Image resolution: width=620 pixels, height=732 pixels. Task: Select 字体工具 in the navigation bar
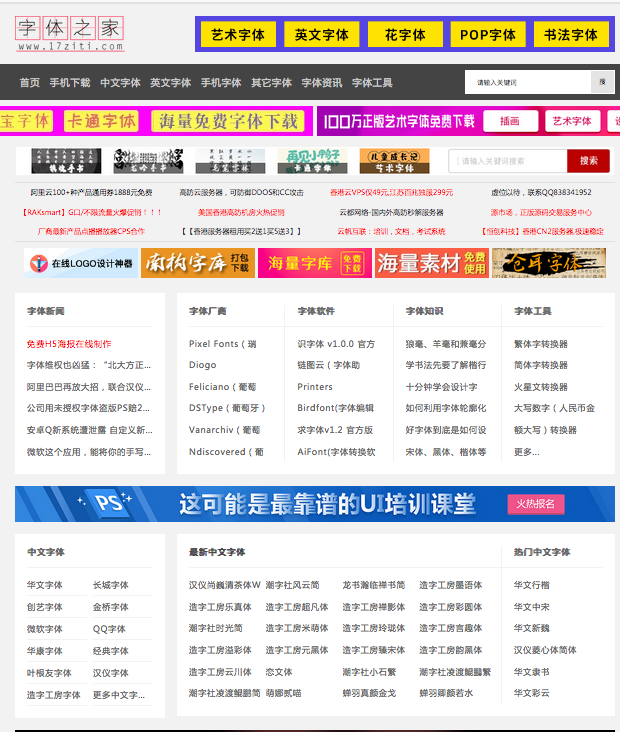(372, 83)
